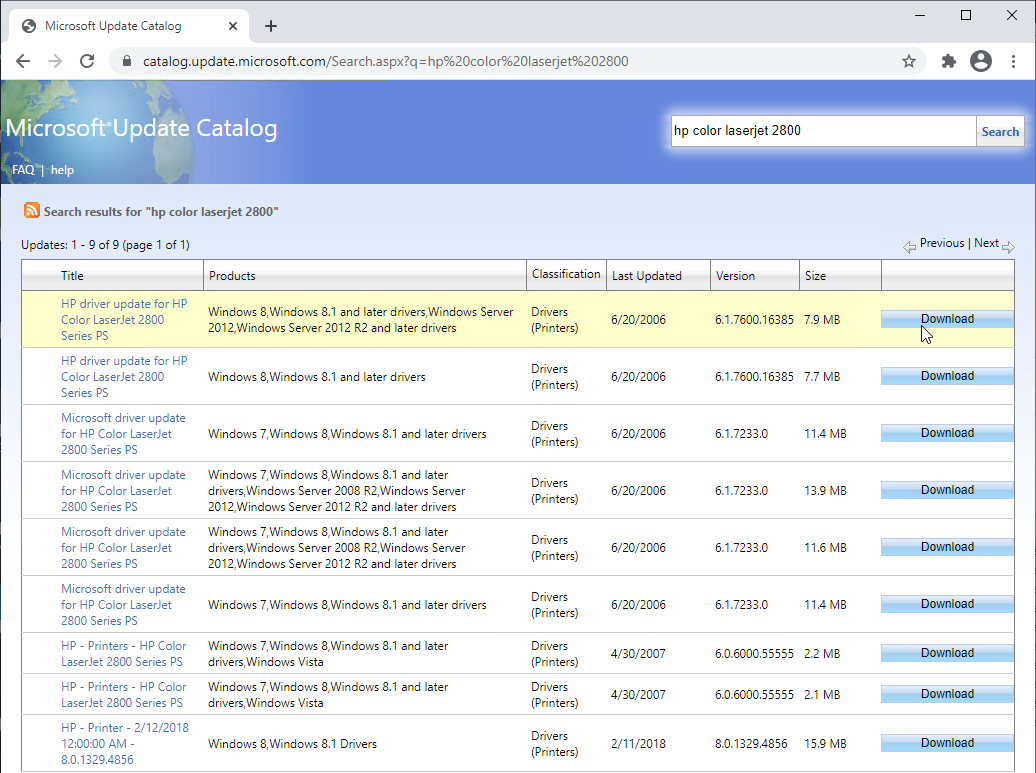Select the Microsoft Update Catalog browser tab
This screenshot has width=1036, height=773.
click(x=130, y=26)
